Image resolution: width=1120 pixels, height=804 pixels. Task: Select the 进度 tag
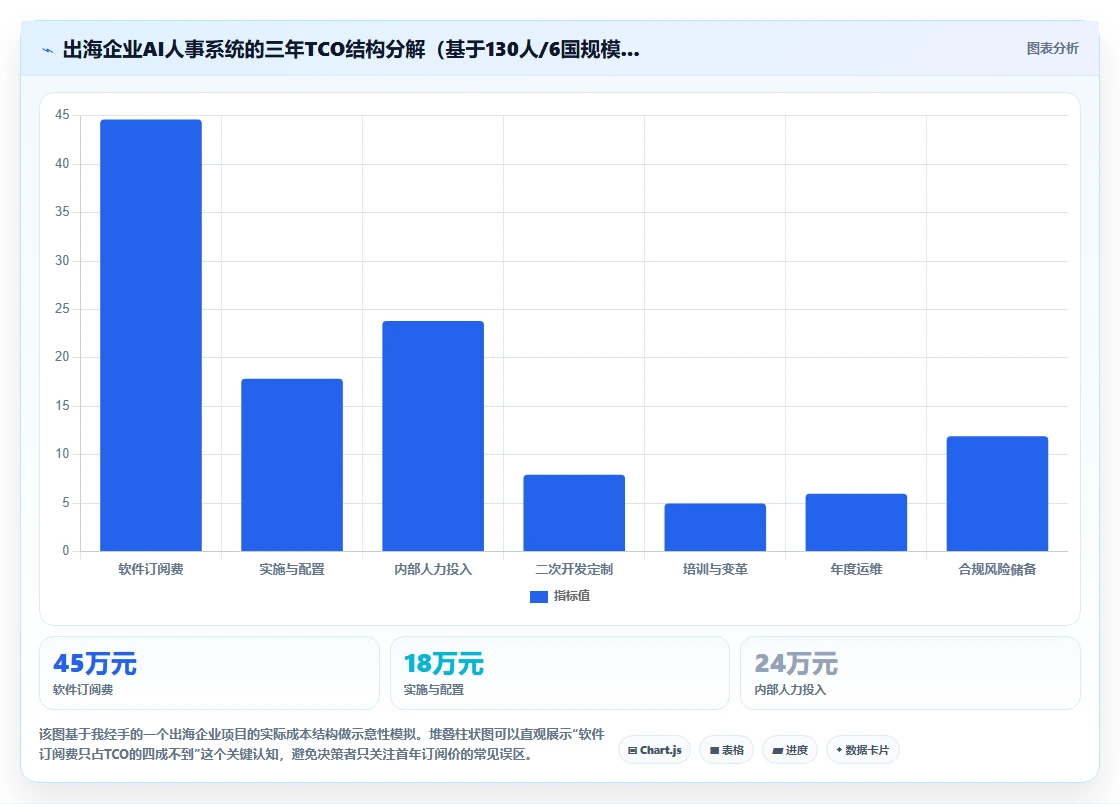coord(790,750)
